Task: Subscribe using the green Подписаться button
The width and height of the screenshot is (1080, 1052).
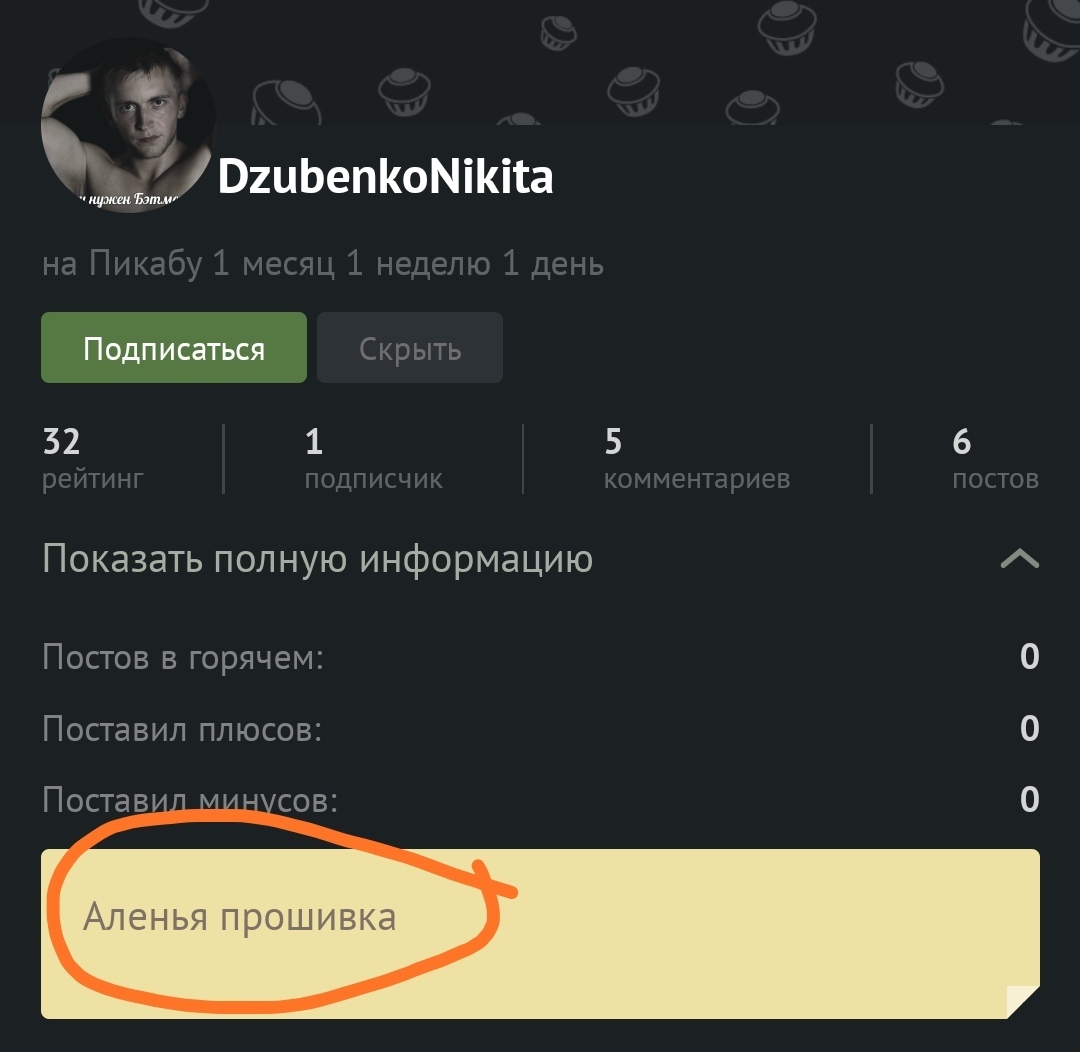Action: tap(174, 347)
